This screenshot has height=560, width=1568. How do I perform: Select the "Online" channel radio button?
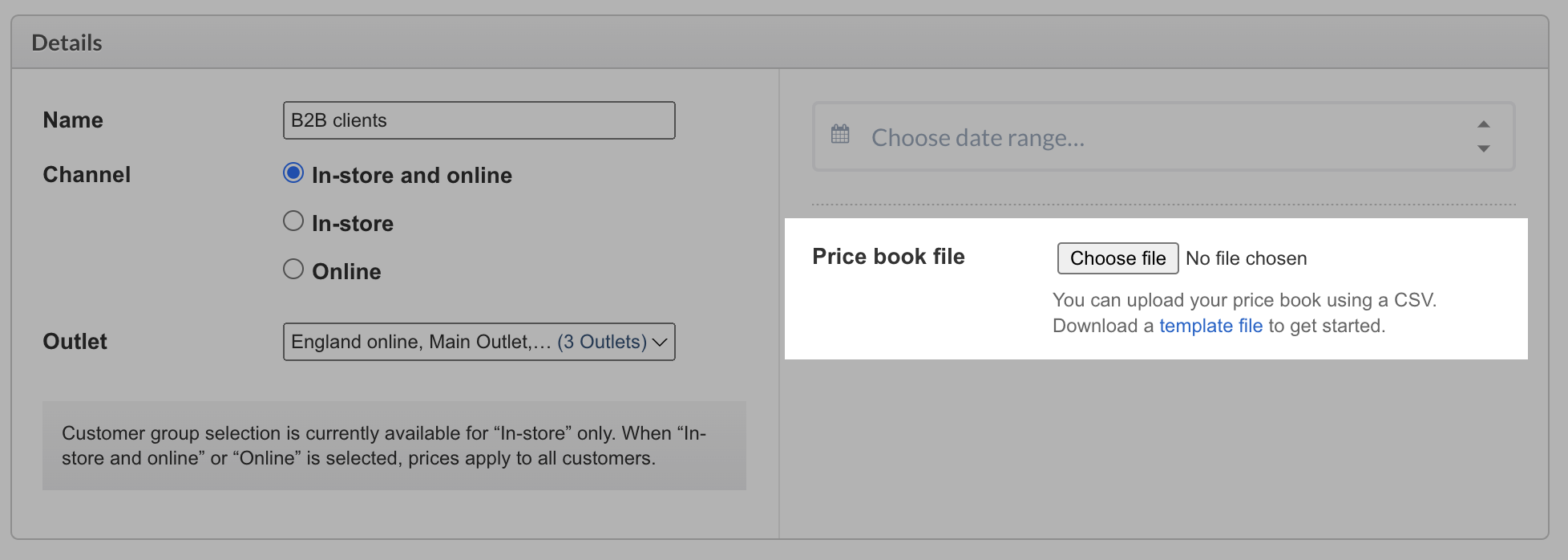point(293,270)
